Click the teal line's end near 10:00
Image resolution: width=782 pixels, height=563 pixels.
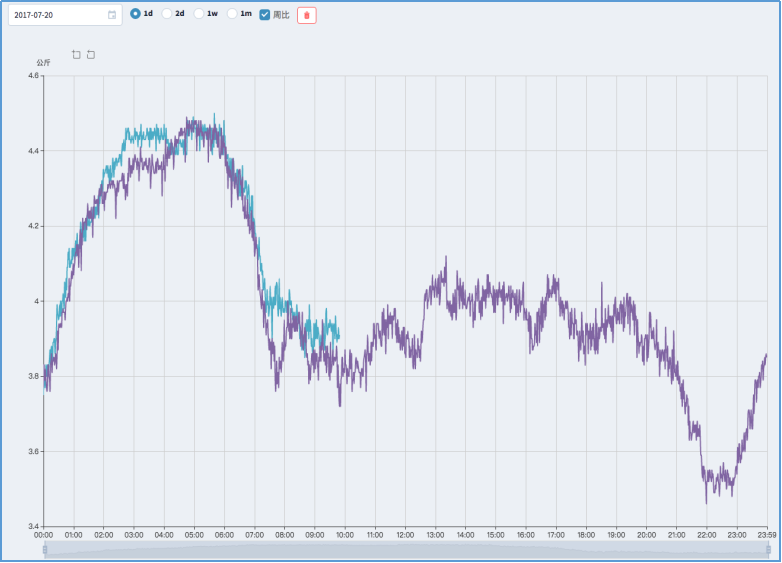339,335
